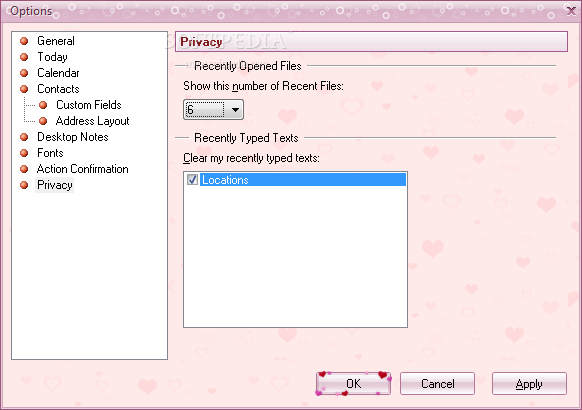
Task: Click the bullet icon beside Custom Fields
Action: point(43,105)
